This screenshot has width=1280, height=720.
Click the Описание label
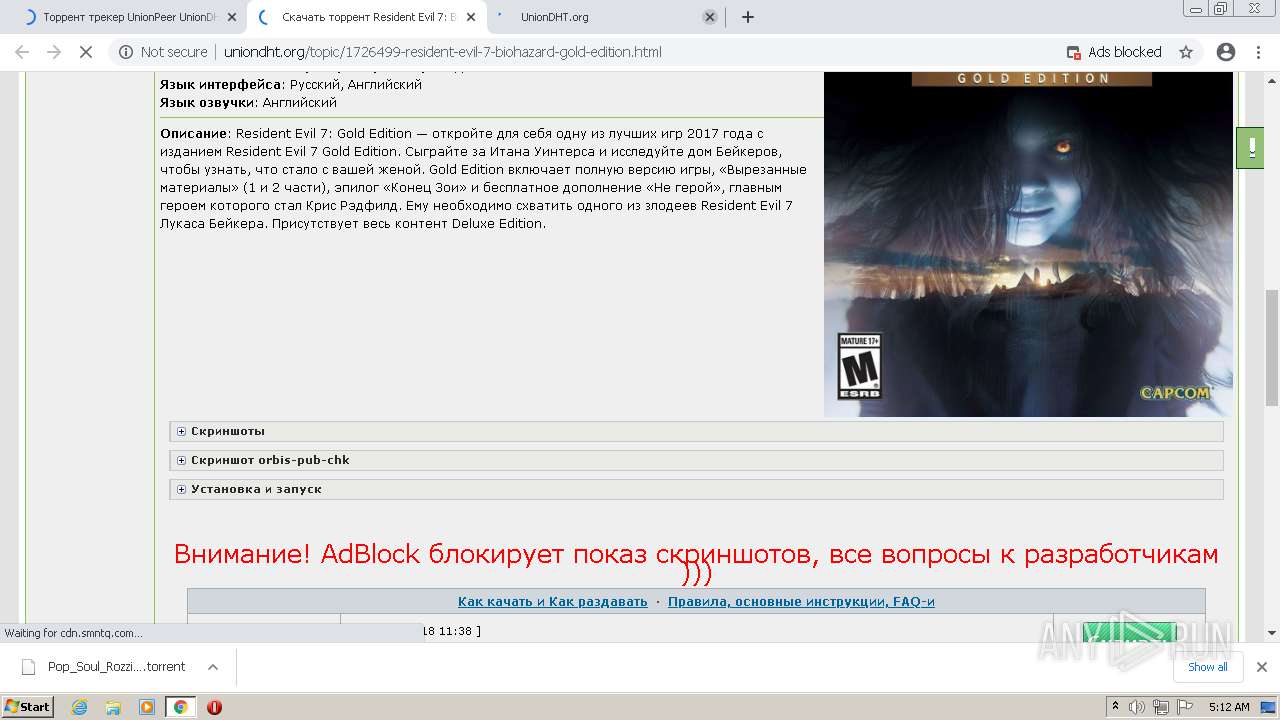coord(195,133)
